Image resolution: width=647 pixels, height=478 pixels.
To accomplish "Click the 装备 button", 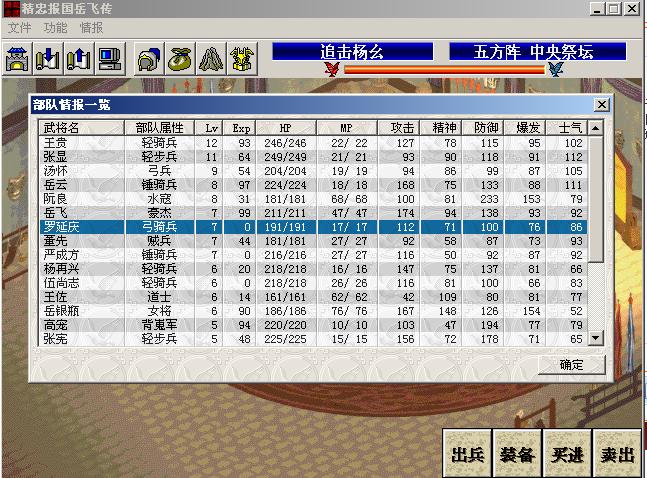I will point(517,454).
